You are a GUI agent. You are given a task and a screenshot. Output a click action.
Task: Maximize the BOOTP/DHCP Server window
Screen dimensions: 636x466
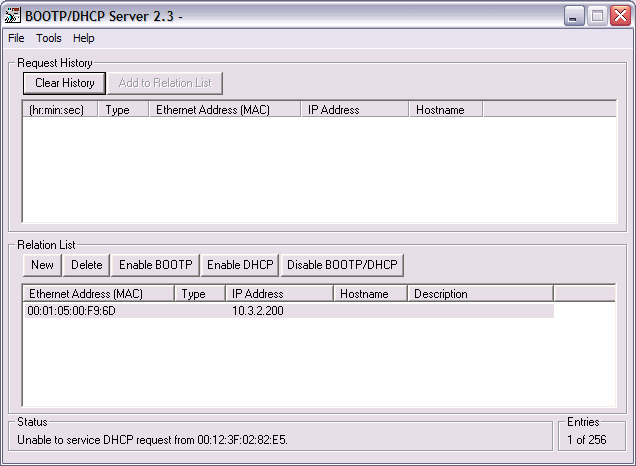[x=597, y=16]
